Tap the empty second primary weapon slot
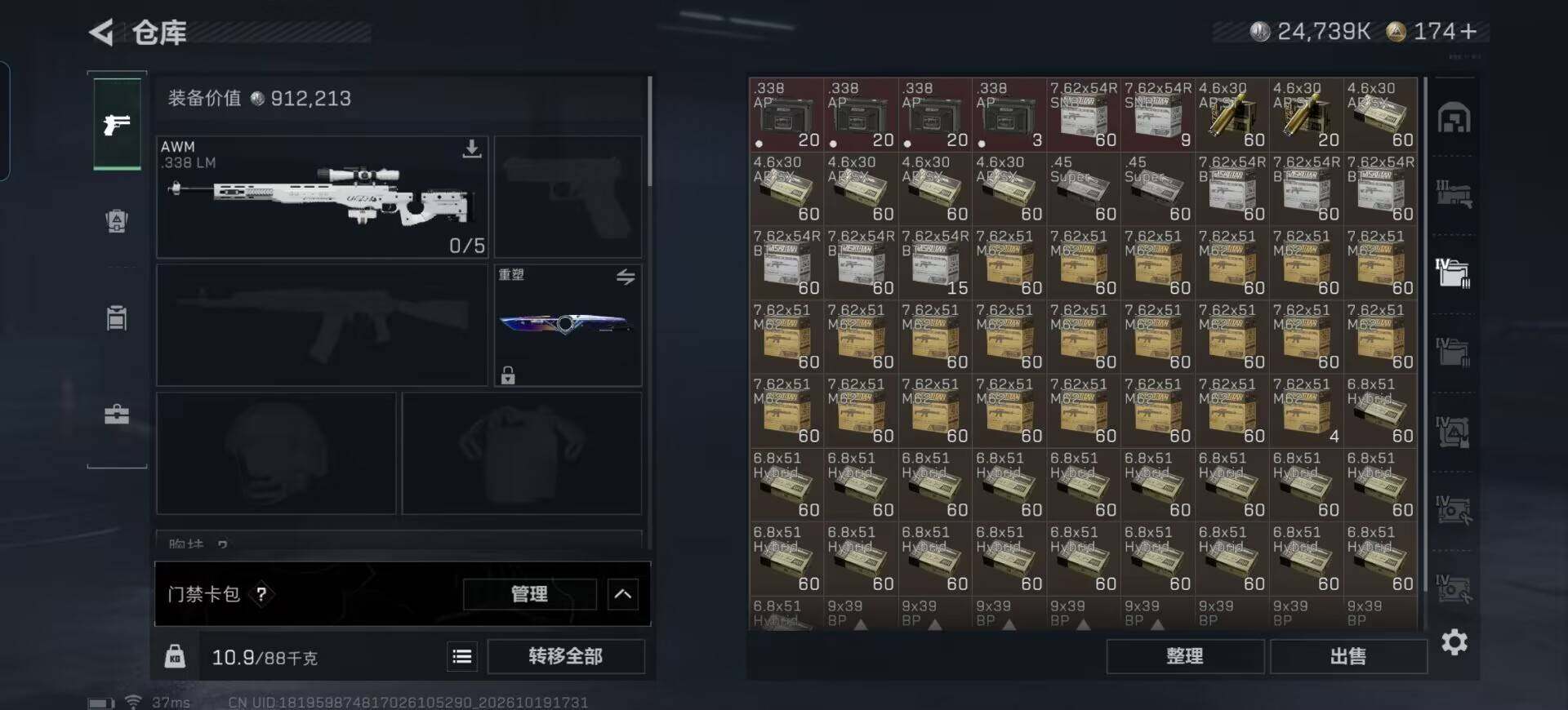 [x=323, y=325]
